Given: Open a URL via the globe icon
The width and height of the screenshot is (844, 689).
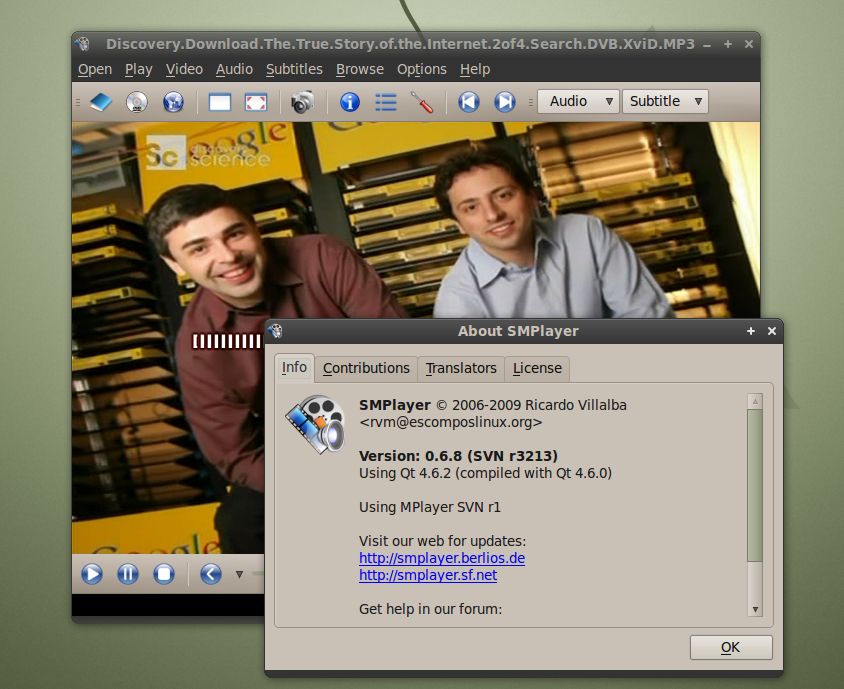Looking at the screenshot, I should 173,102.
